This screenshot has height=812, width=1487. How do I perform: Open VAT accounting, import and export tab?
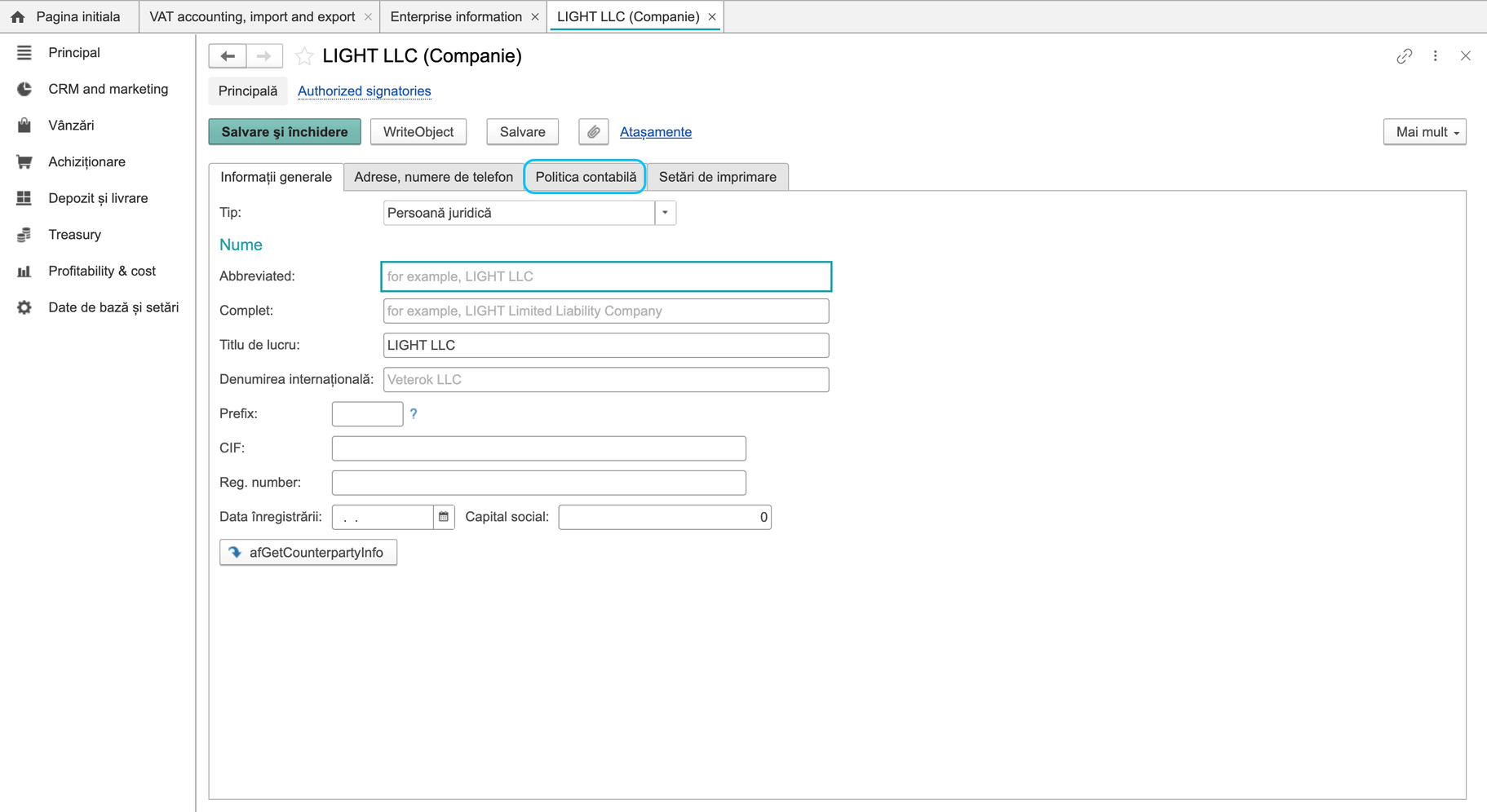point(252,16)
